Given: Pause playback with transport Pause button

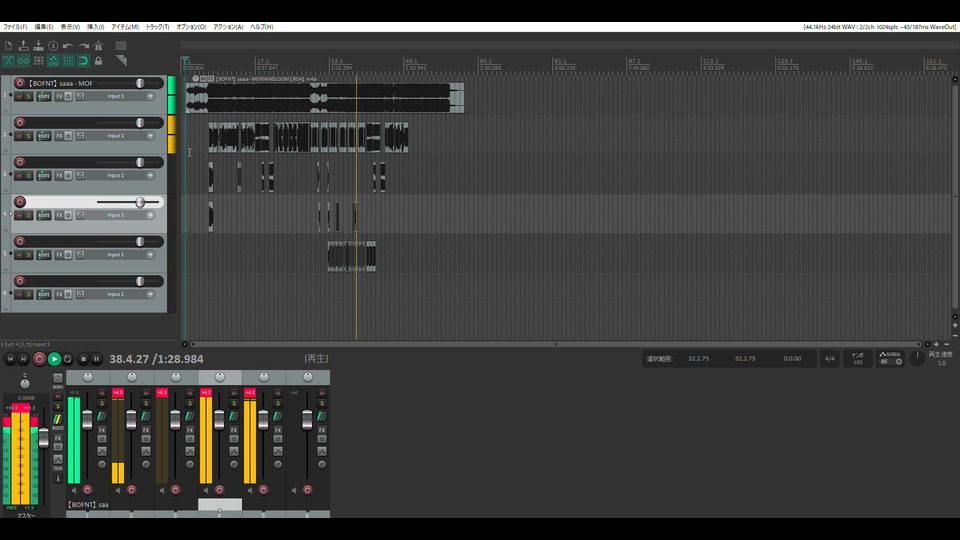Looking at the screenshot, I should [96, 359].
